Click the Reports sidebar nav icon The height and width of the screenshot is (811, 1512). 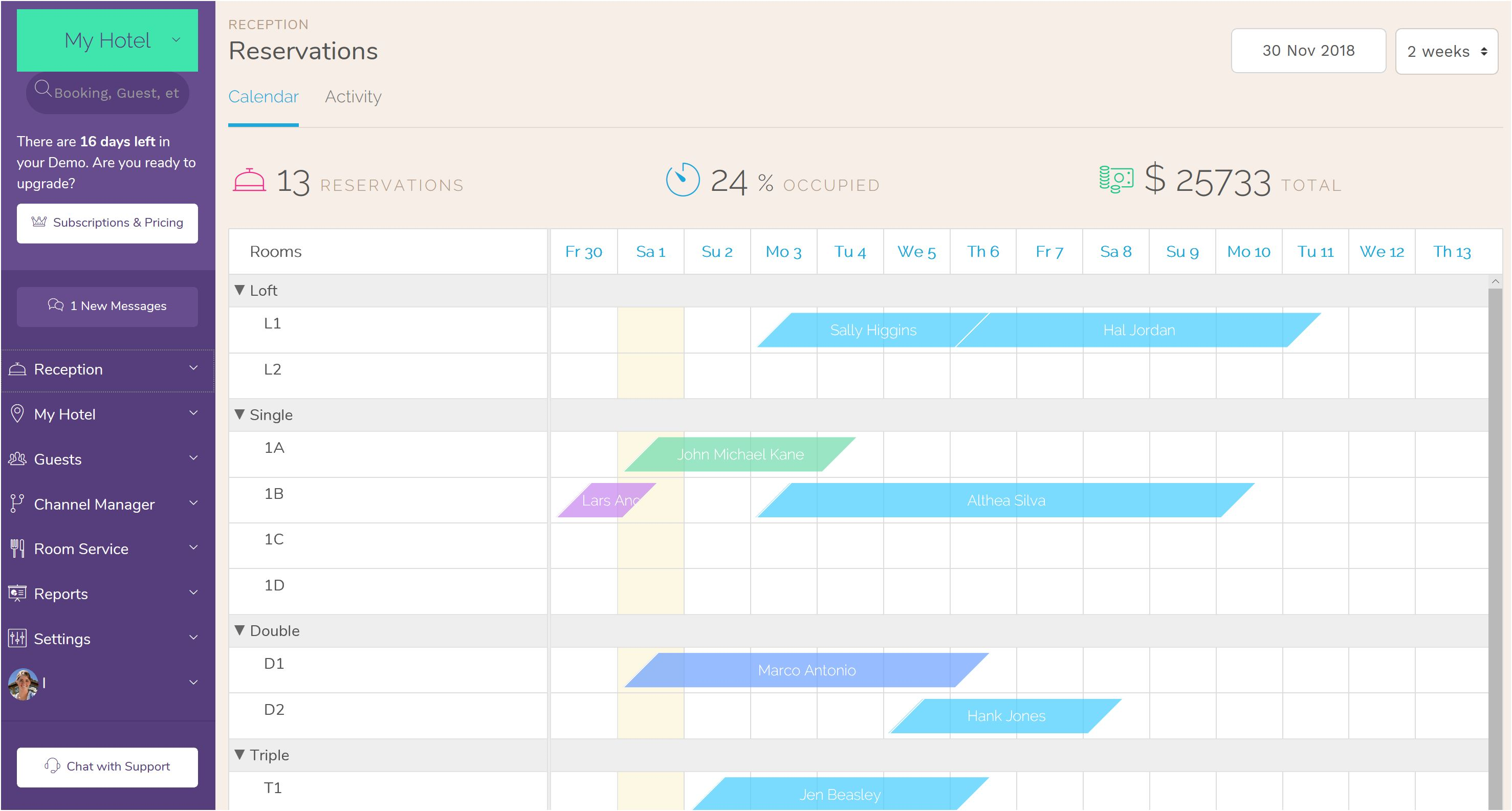[18, 593]
